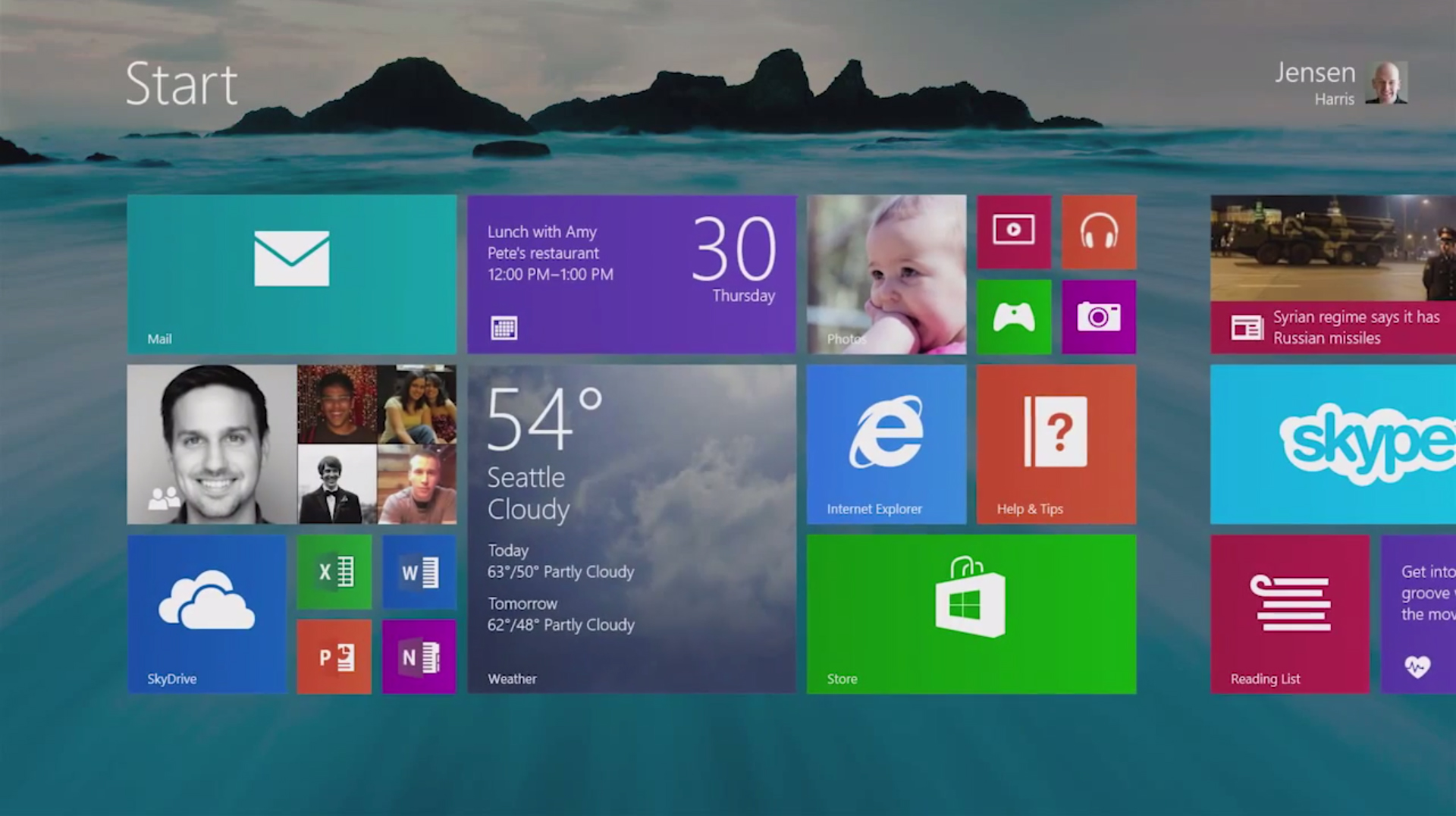Open SkyDrive cloud storage tile
Viewport: 1456px width, 816px height.
click(x=207, y=614)
